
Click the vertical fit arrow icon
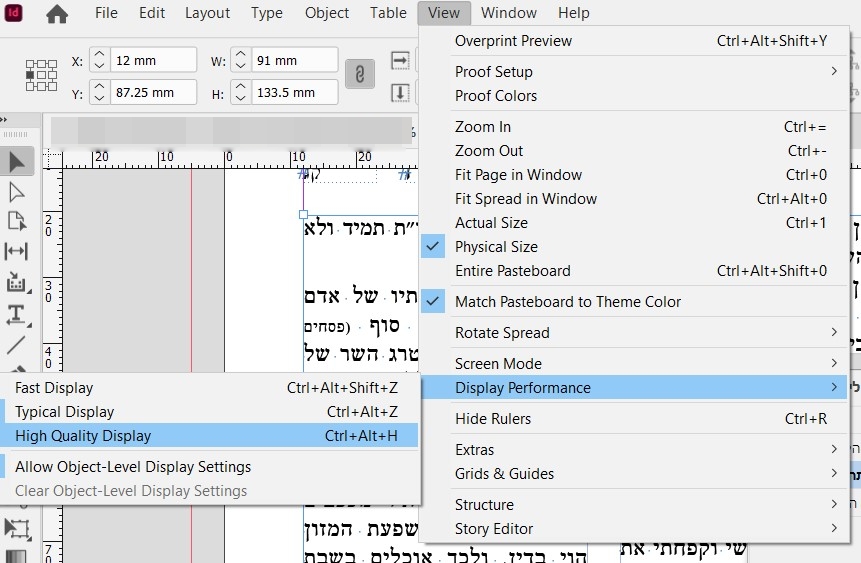[x=400, y=92]
